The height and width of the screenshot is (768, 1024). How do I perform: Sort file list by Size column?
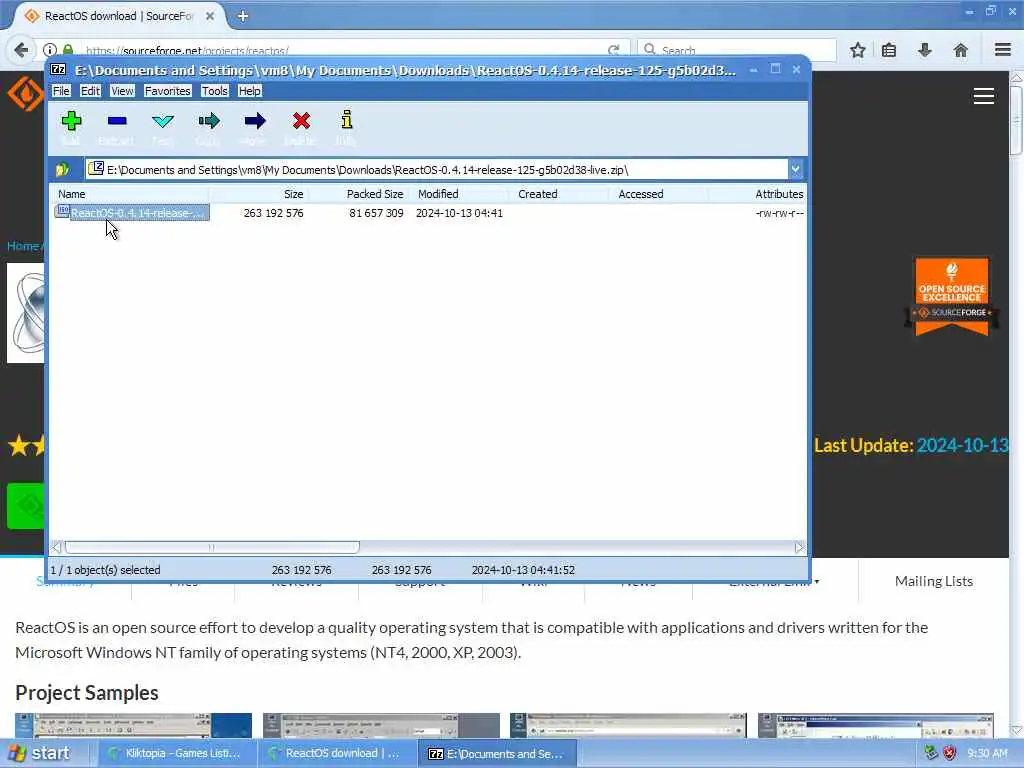point(259,194)
